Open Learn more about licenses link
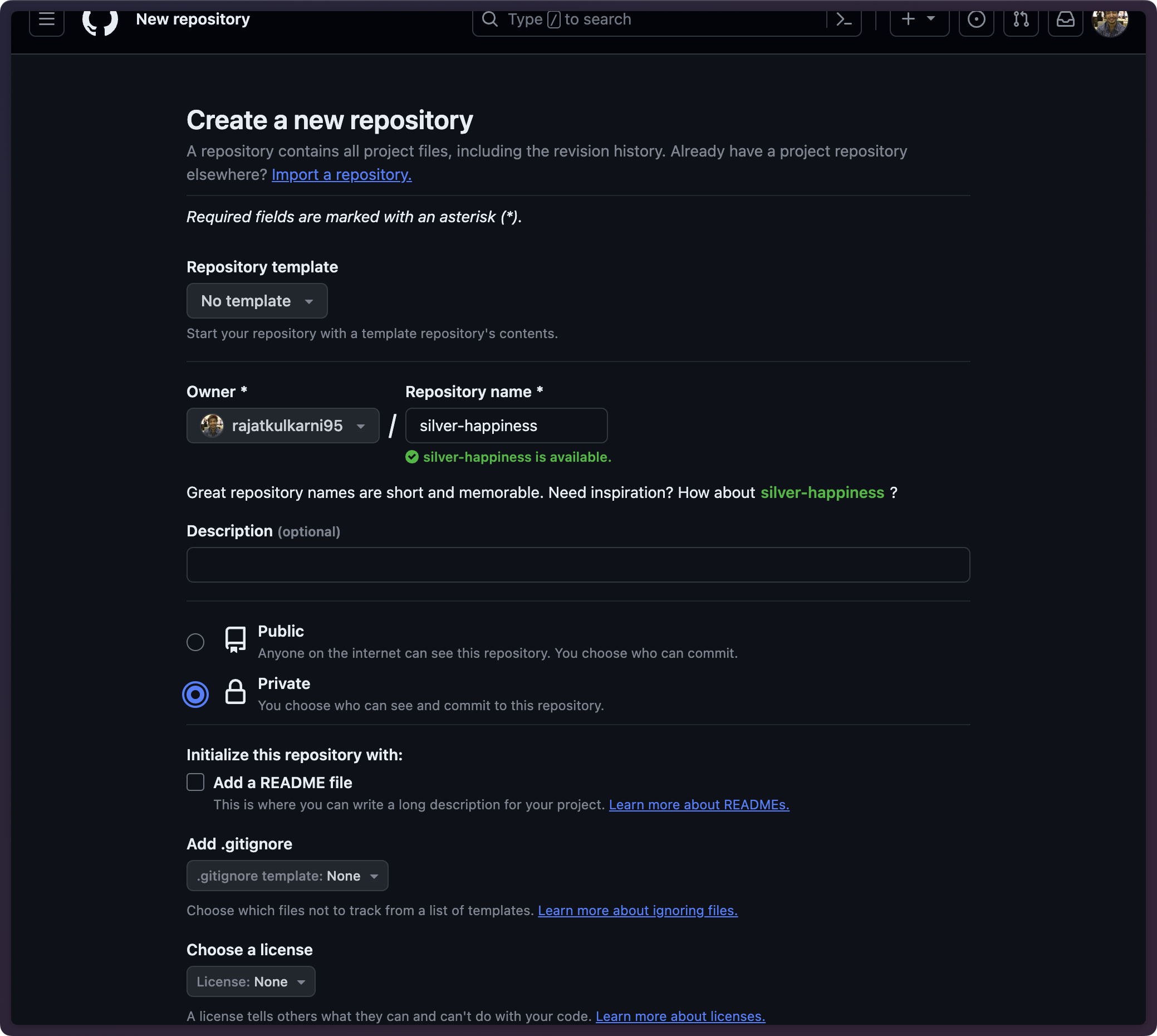The height and width of the screenshot is (1036, 1157). coord(680,1017)
